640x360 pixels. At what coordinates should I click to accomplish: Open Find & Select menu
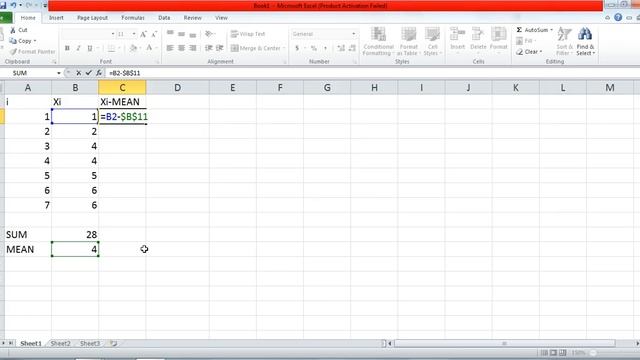(x=586, y=41)
